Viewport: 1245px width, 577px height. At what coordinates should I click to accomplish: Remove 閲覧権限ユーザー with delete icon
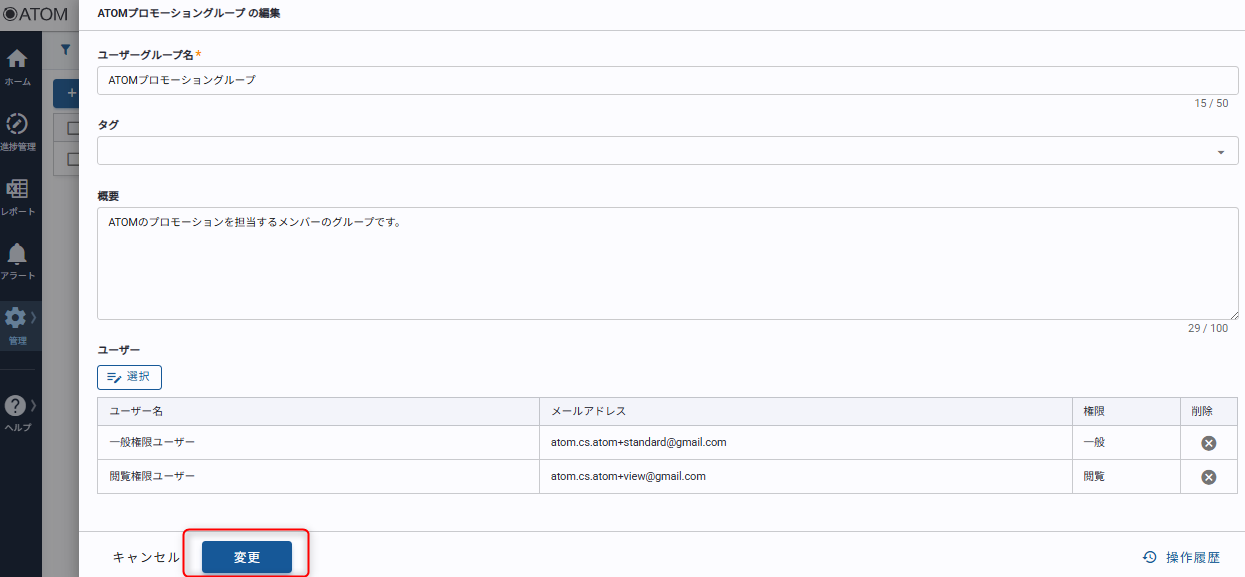click(x=1208, y=477)
